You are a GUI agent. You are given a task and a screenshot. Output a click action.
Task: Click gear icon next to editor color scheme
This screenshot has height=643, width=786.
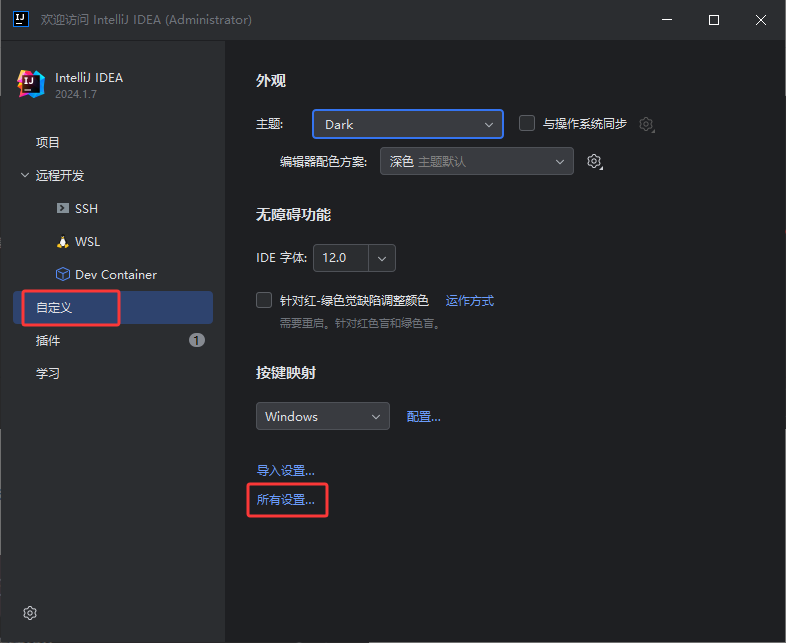coord(594,161)
